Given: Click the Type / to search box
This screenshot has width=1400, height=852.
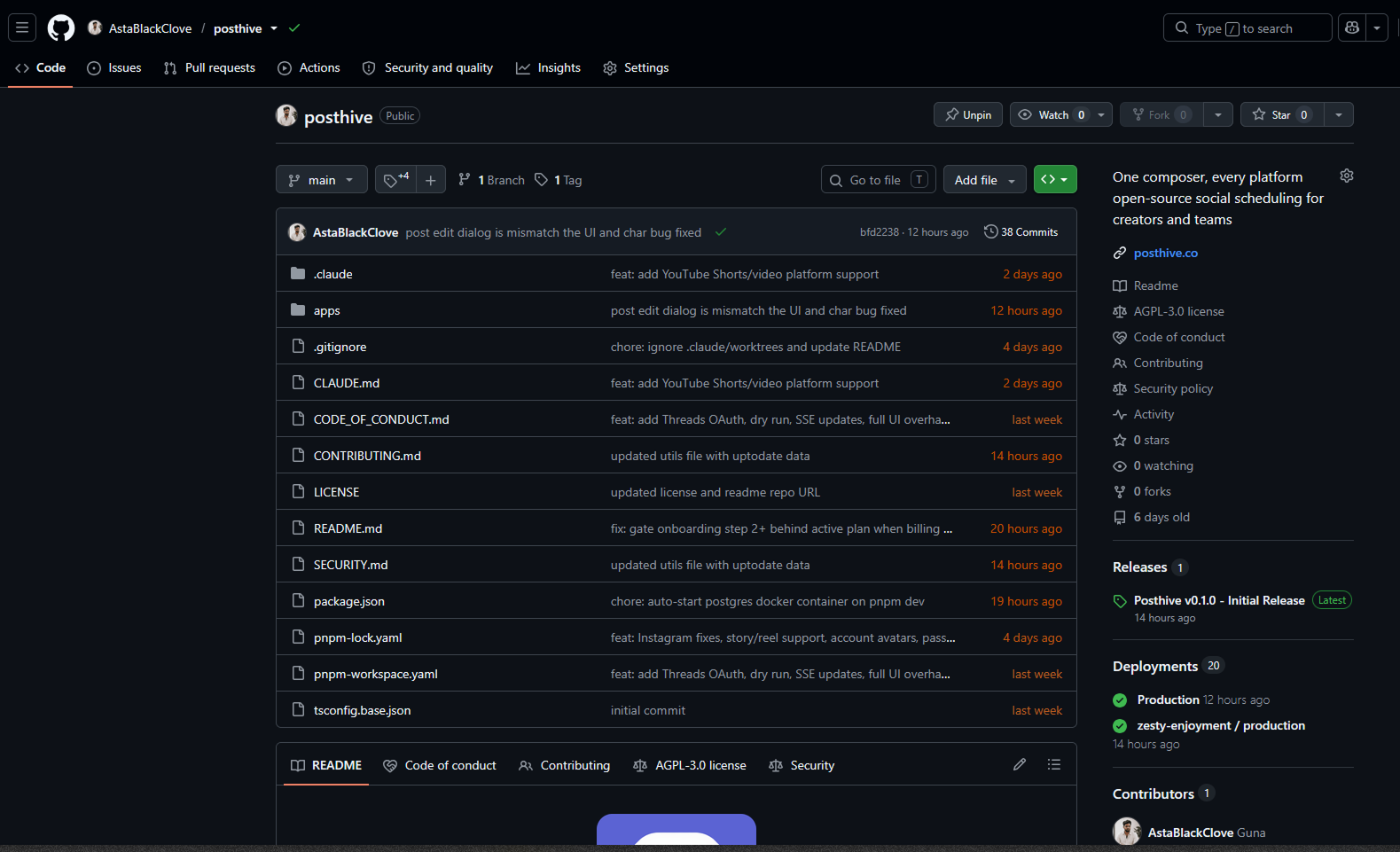Looking at the screenshot, I should coord(1247,28).
